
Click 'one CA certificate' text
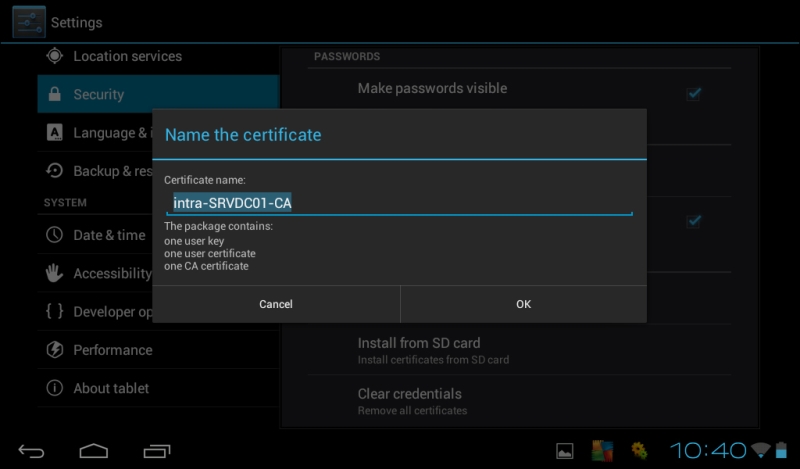coord(206,266)
